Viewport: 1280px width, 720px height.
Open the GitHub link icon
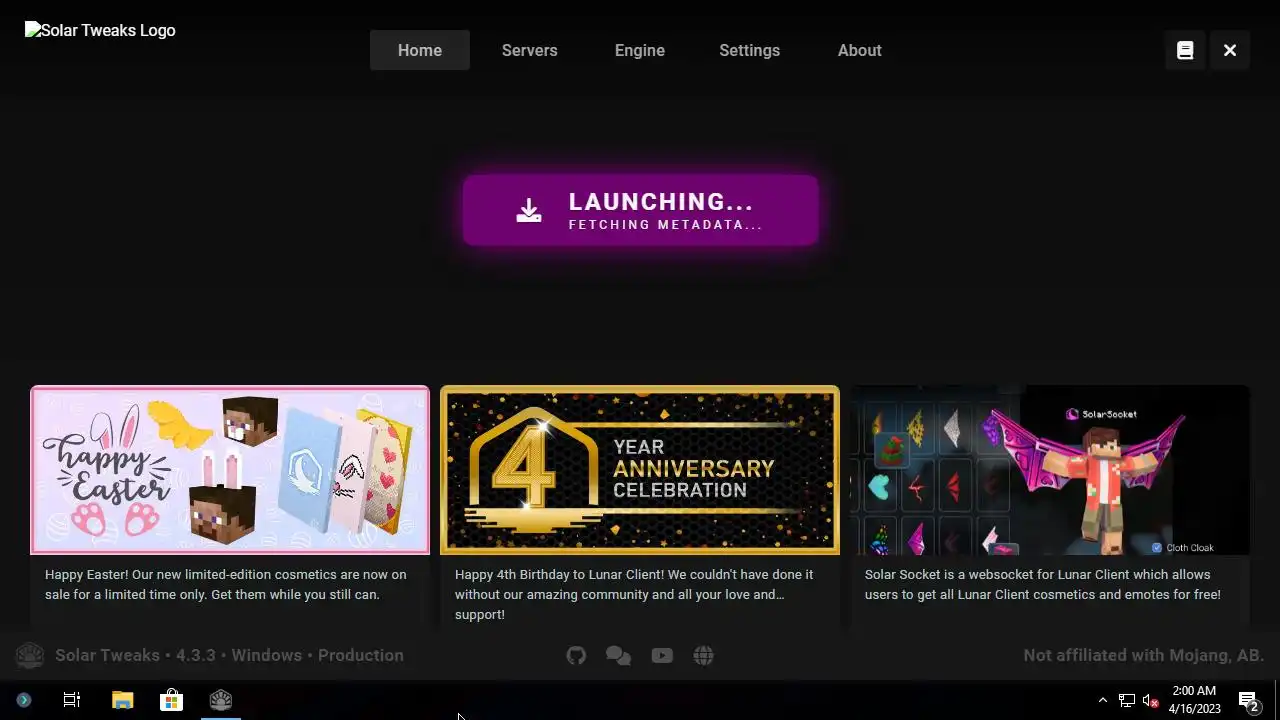576,656
